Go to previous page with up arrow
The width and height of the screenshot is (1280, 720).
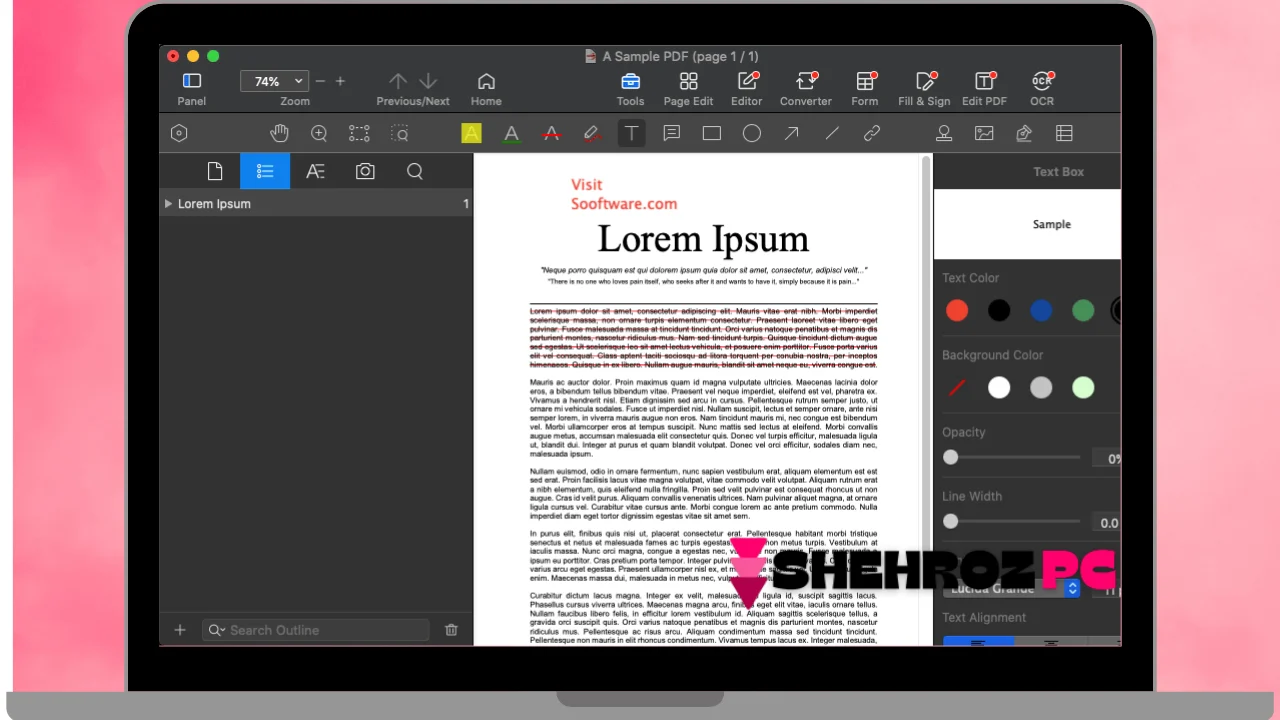tap(398, 81)
